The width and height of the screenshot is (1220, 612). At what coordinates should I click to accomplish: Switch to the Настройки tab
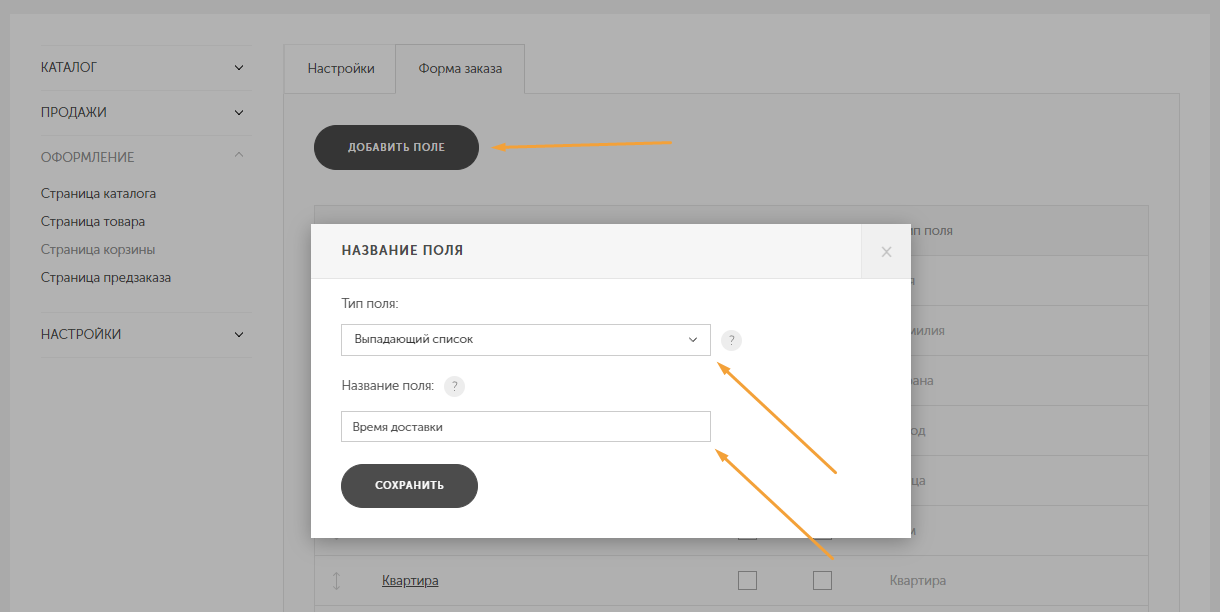pos(341,69)
